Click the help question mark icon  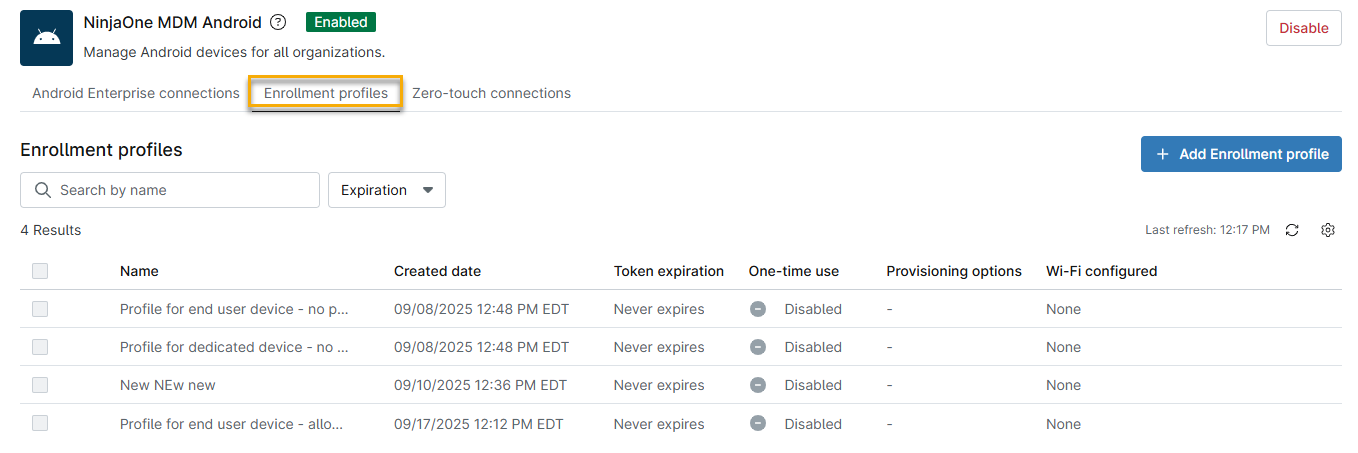(x=279, y=22)
